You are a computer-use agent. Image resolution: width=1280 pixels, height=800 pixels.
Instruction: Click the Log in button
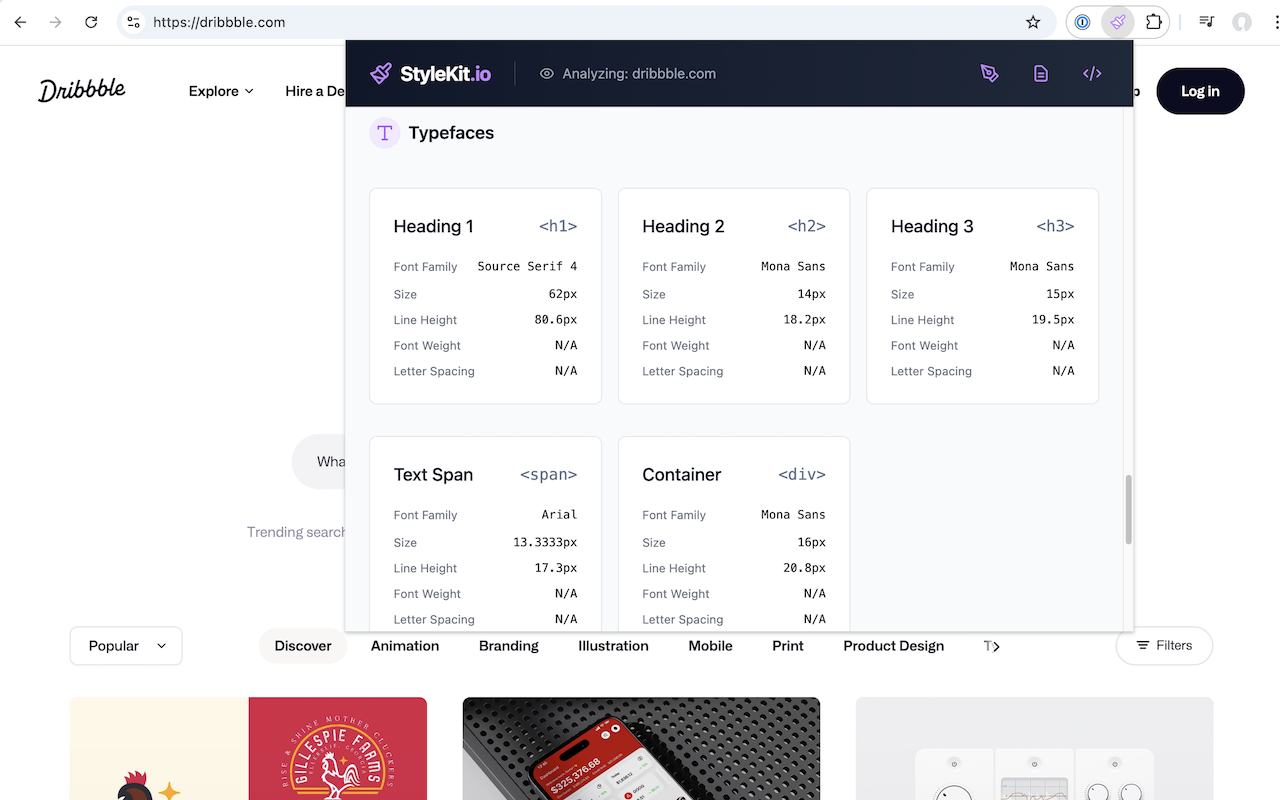coord(1200,91)
